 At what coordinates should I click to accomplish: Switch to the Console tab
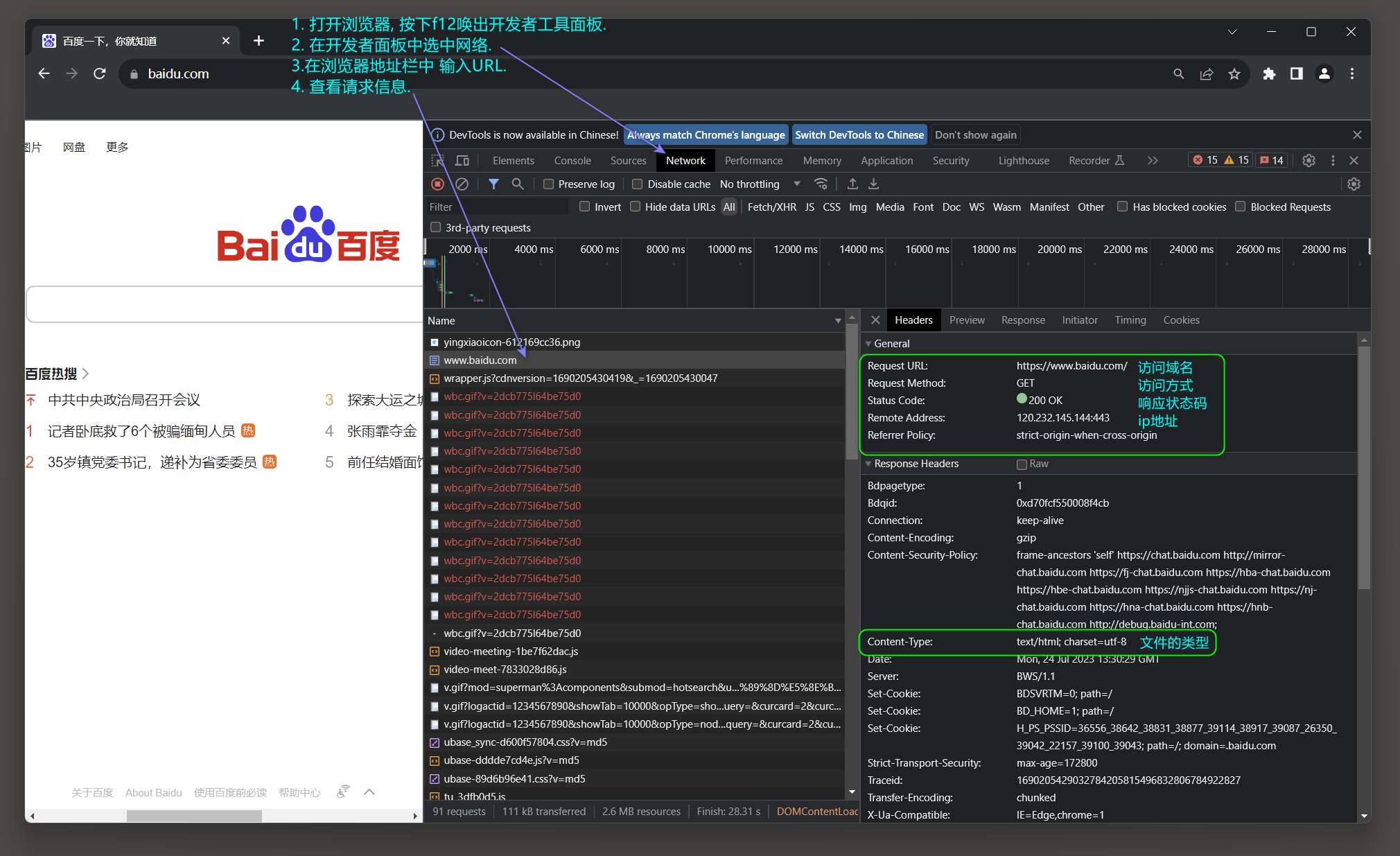[572, 161]
